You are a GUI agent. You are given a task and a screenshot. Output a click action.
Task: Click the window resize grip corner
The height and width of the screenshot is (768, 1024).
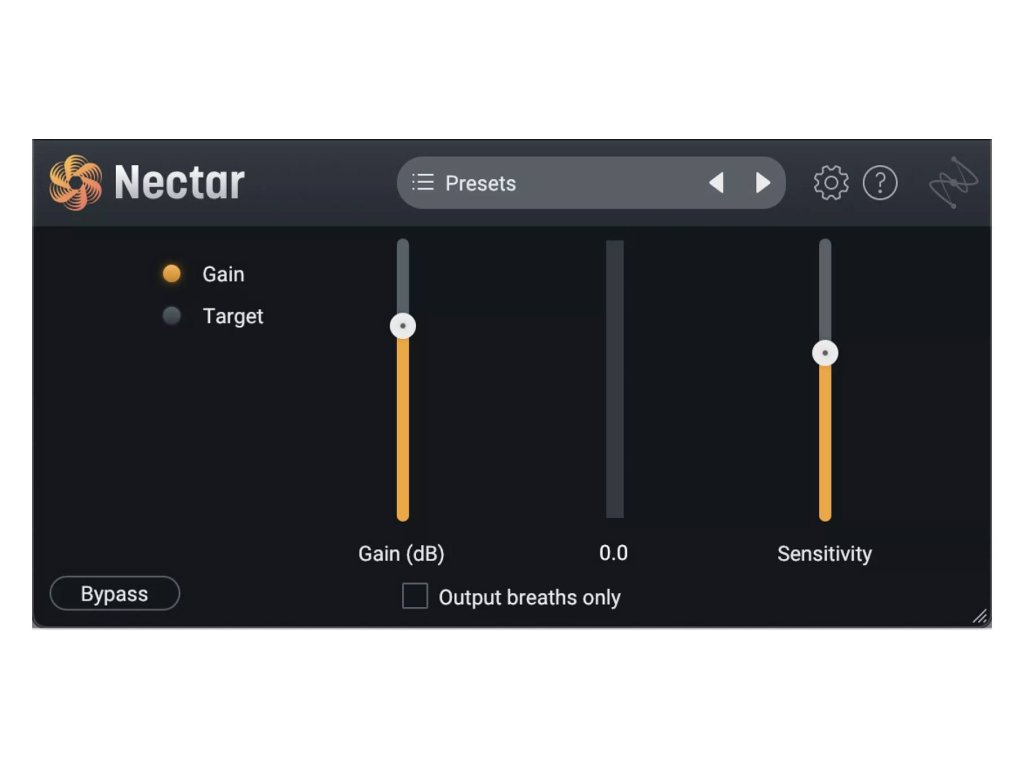980,616
